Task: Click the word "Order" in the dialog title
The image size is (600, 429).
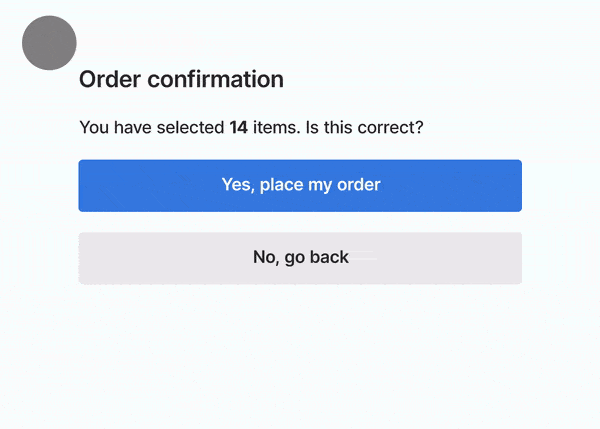Action: click(108, 79)
